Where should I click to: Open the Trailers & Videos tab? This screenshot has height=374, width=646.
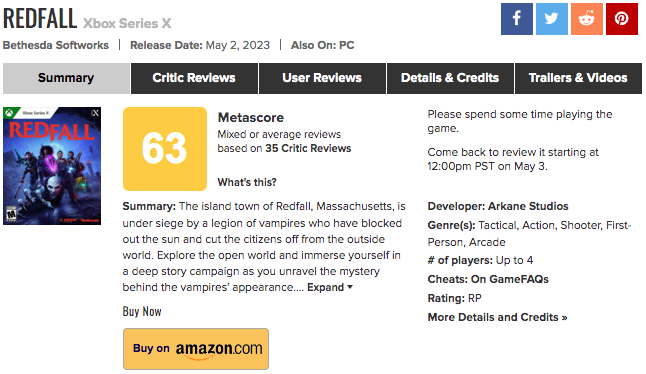578,78
